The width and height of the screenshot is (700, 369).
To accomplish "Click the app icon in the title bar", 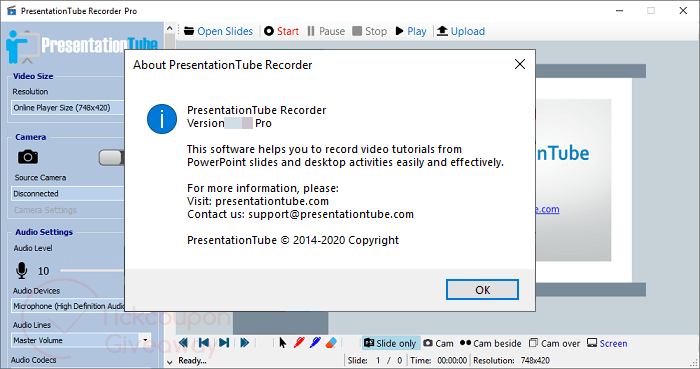I will [12, 11].
